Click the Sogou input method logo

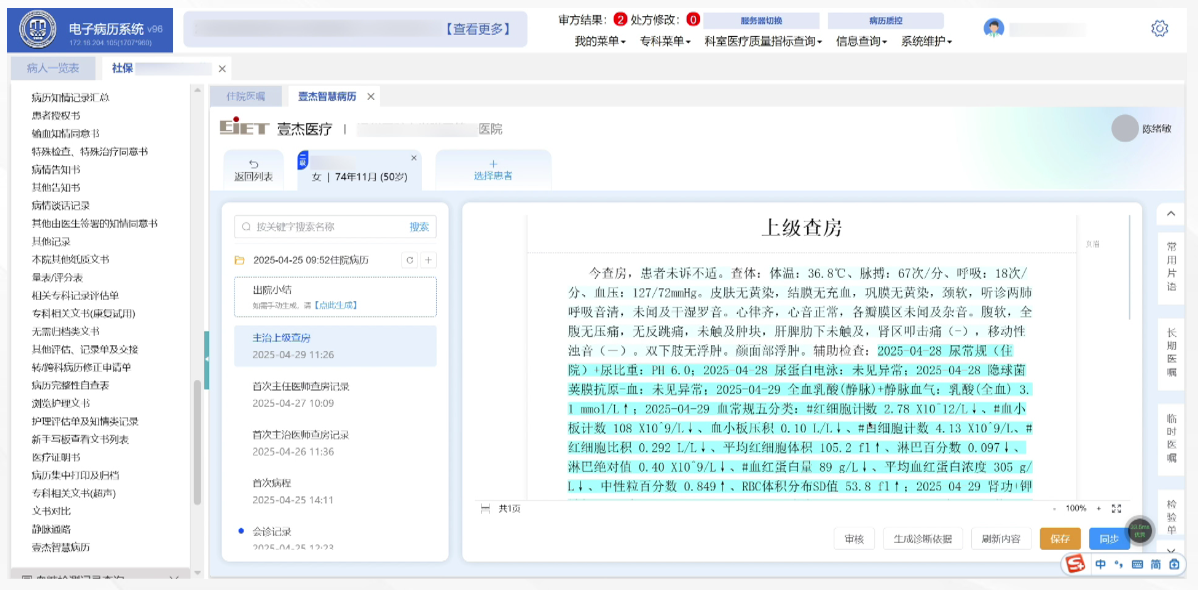click(x=1075, y=565)
